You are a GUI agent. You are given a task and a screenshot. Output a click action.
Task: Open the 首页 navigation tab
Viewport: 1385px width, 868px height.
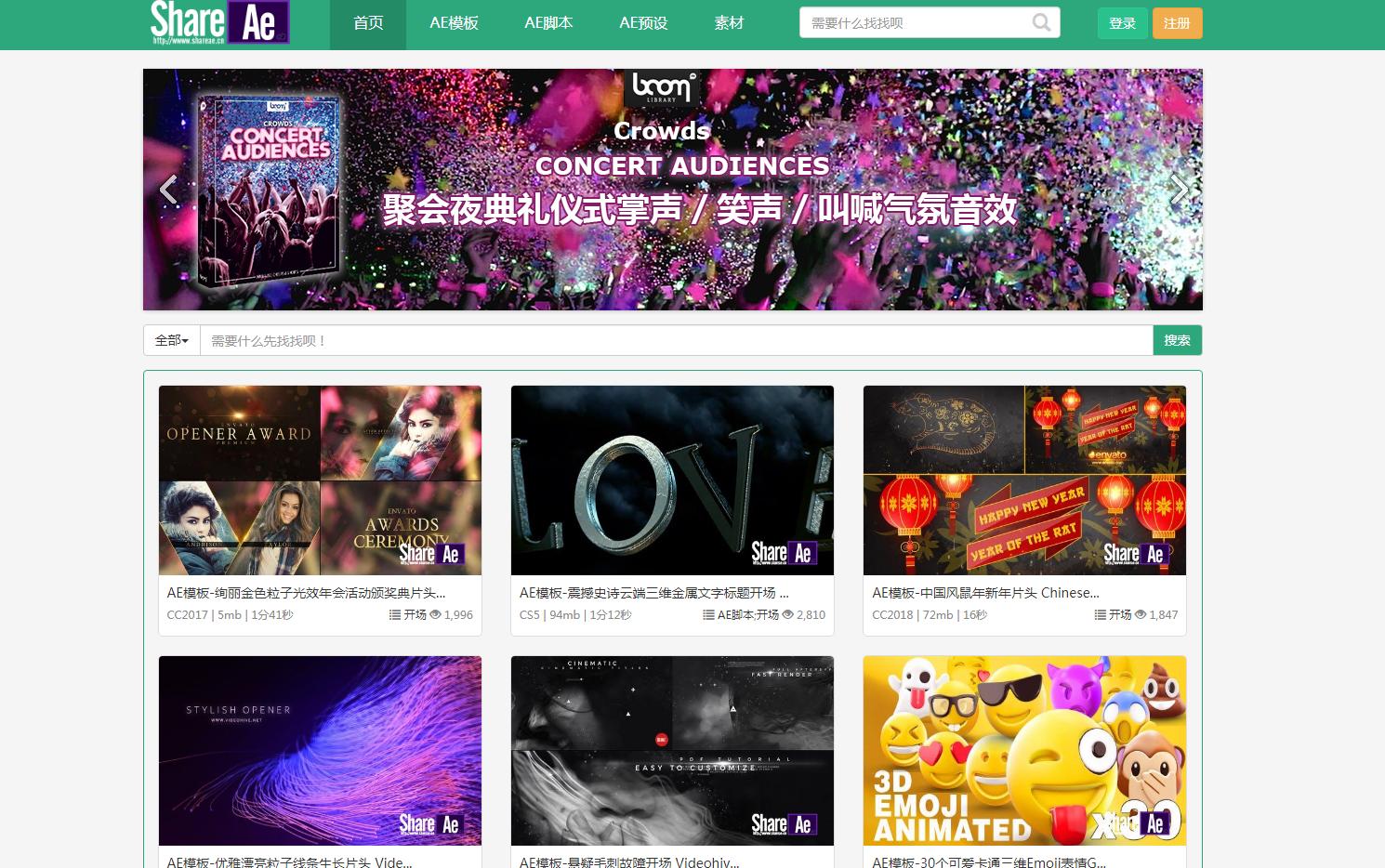point(368,23)
